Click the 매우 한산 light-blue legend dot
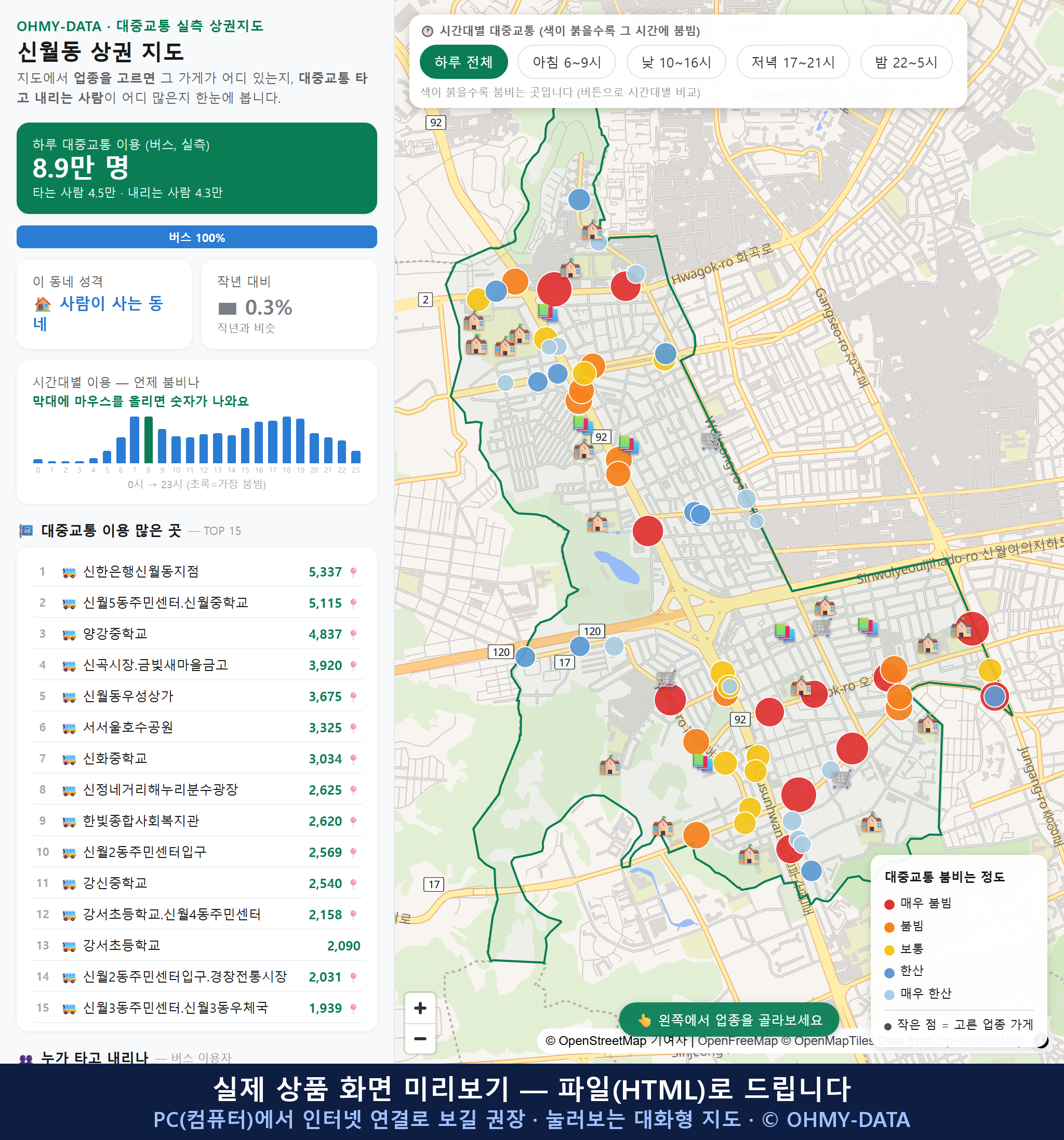1064x1140 pixels. 889,995
